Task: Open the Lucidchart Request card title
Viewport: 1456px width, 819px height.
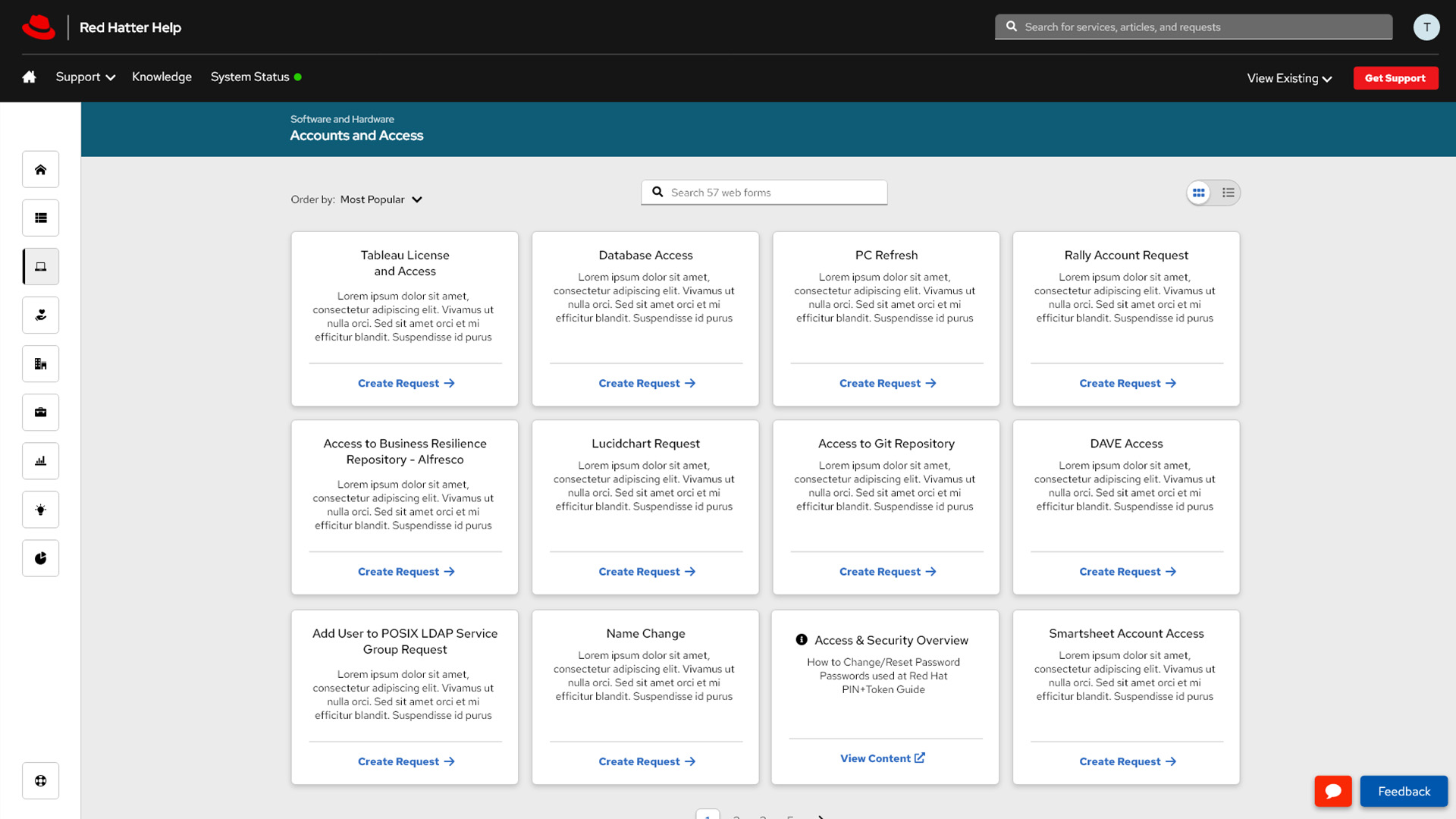Action: pyautogui.click(x=646, y=444)
